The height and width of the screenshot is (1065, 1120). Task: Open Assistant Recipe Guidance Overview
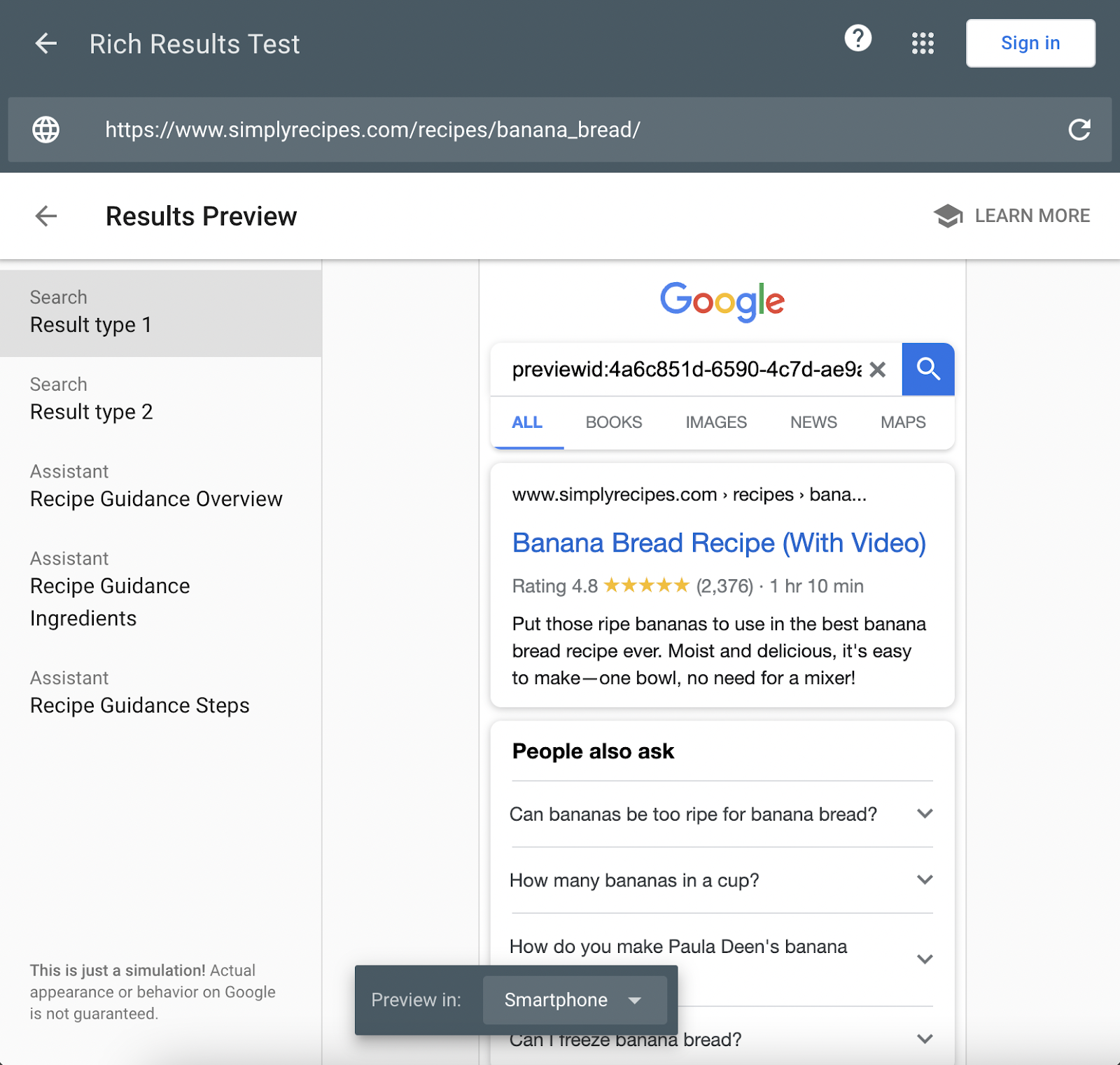tap(161, 487)
